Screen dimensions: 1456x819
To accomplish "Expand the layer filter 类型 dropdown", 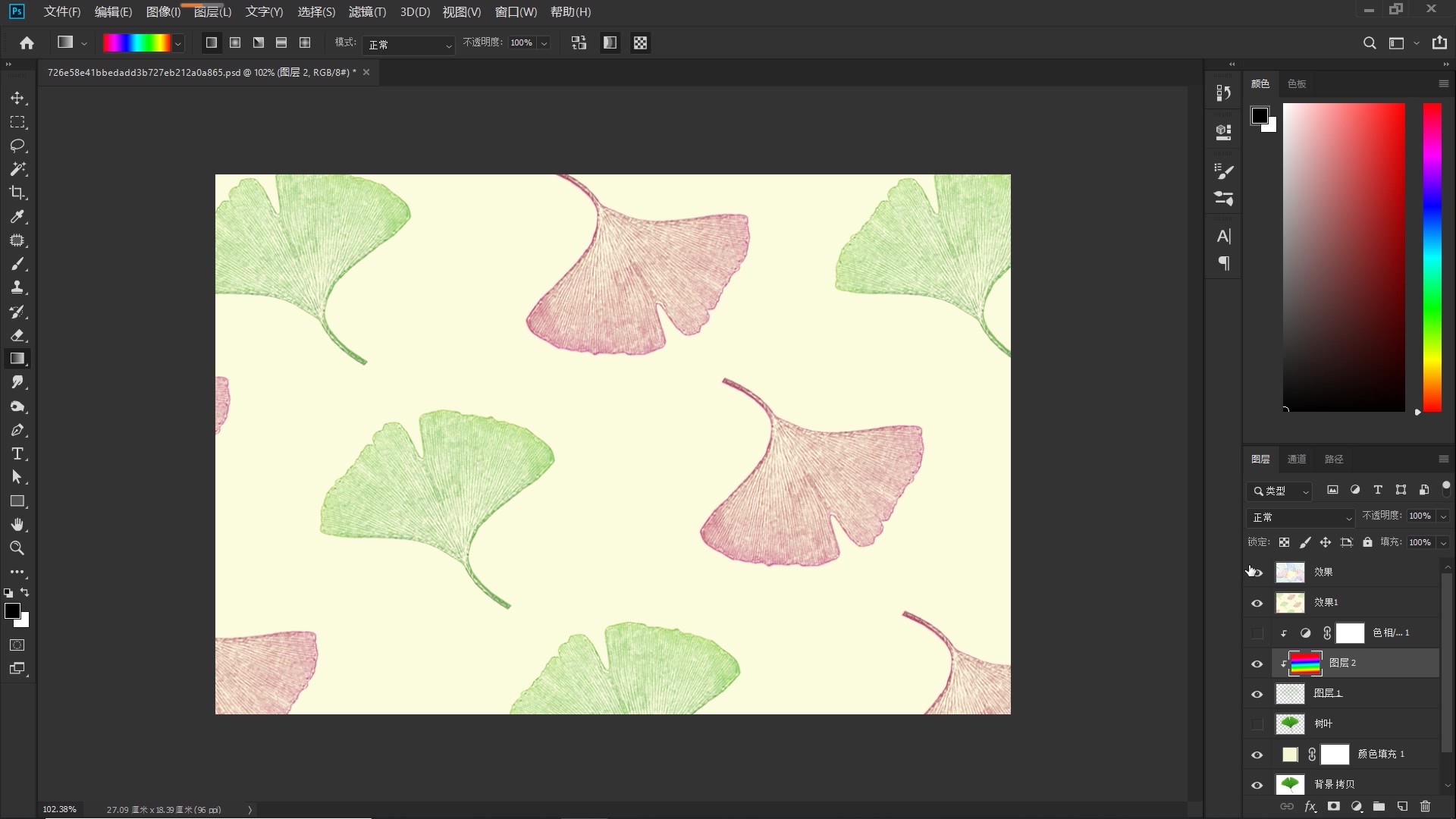I will click(1280, 491).
